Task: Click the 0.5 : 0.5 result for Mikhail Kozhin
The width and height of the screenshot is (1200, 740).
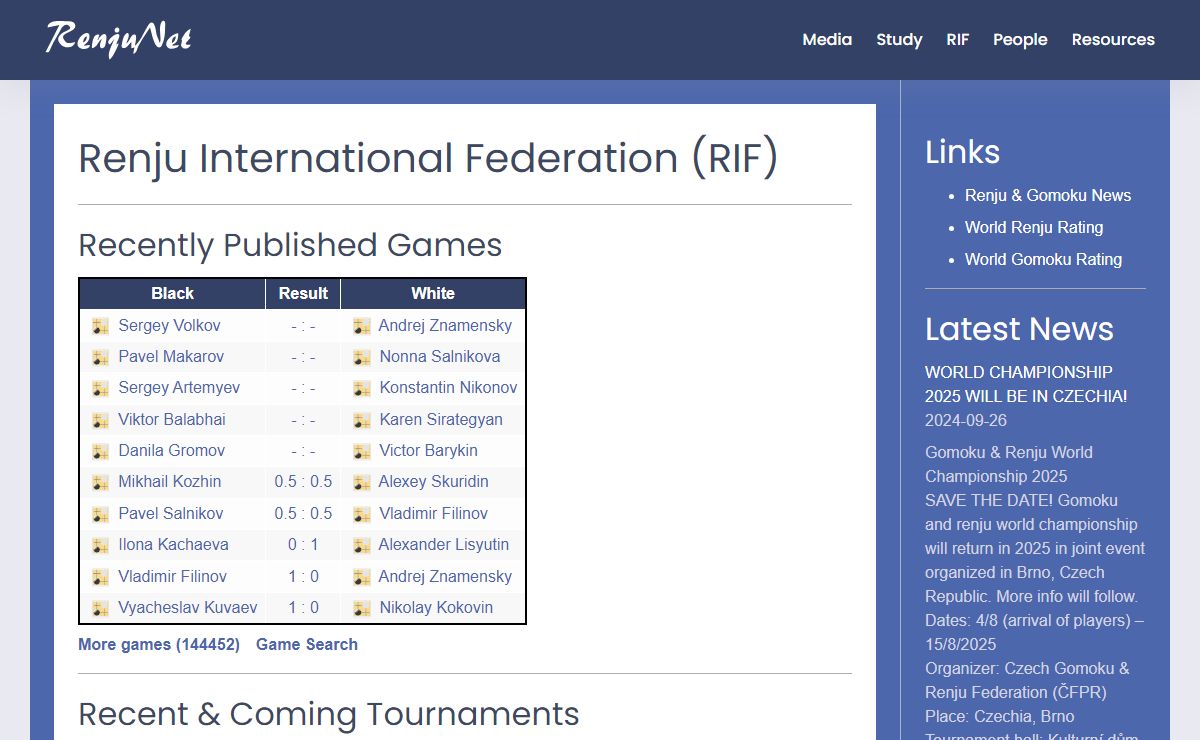Action: tap(303, 481)
